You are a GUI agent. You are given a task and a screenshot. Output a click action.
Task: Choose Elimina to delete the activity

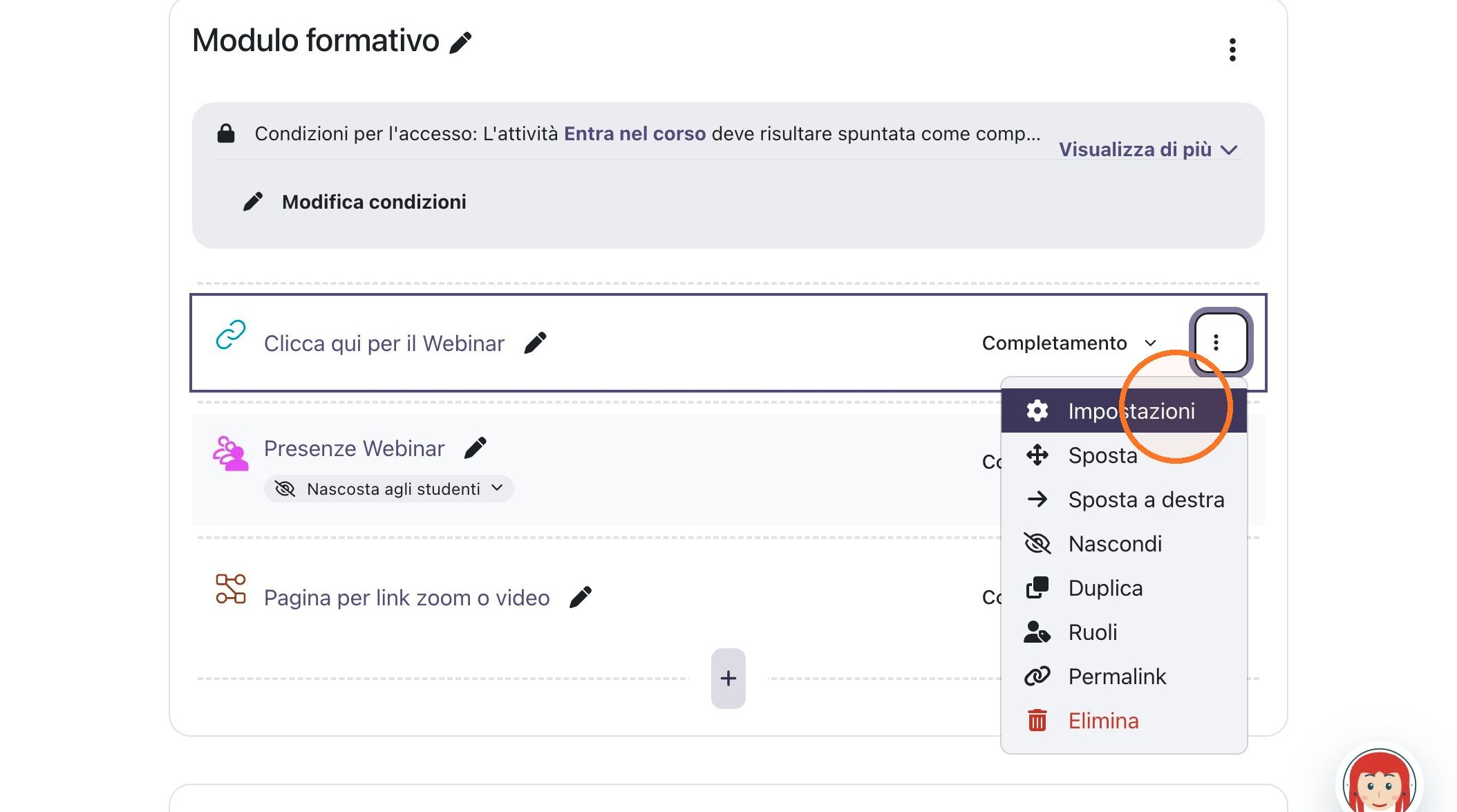(x=1123, y=721)
